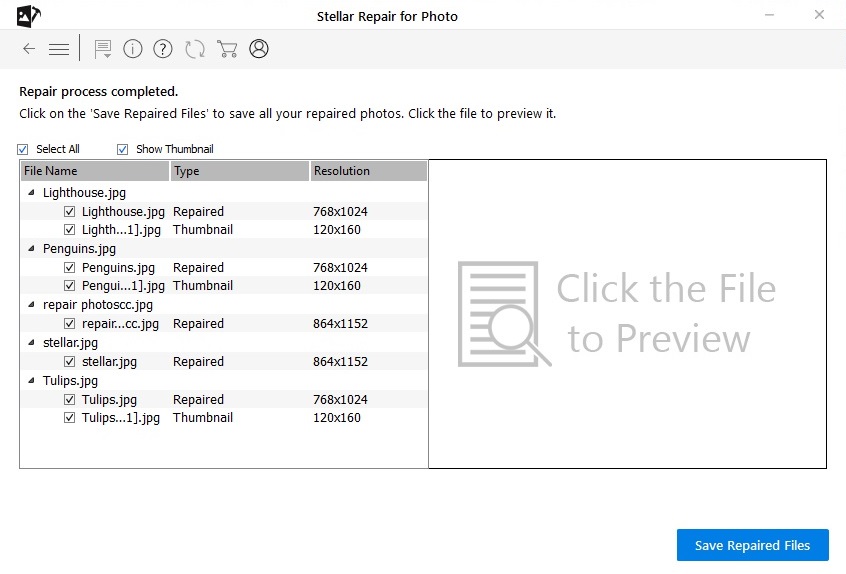
Task: Uncheck the repair...cc.jpg file
Action: tap(70, 324)
